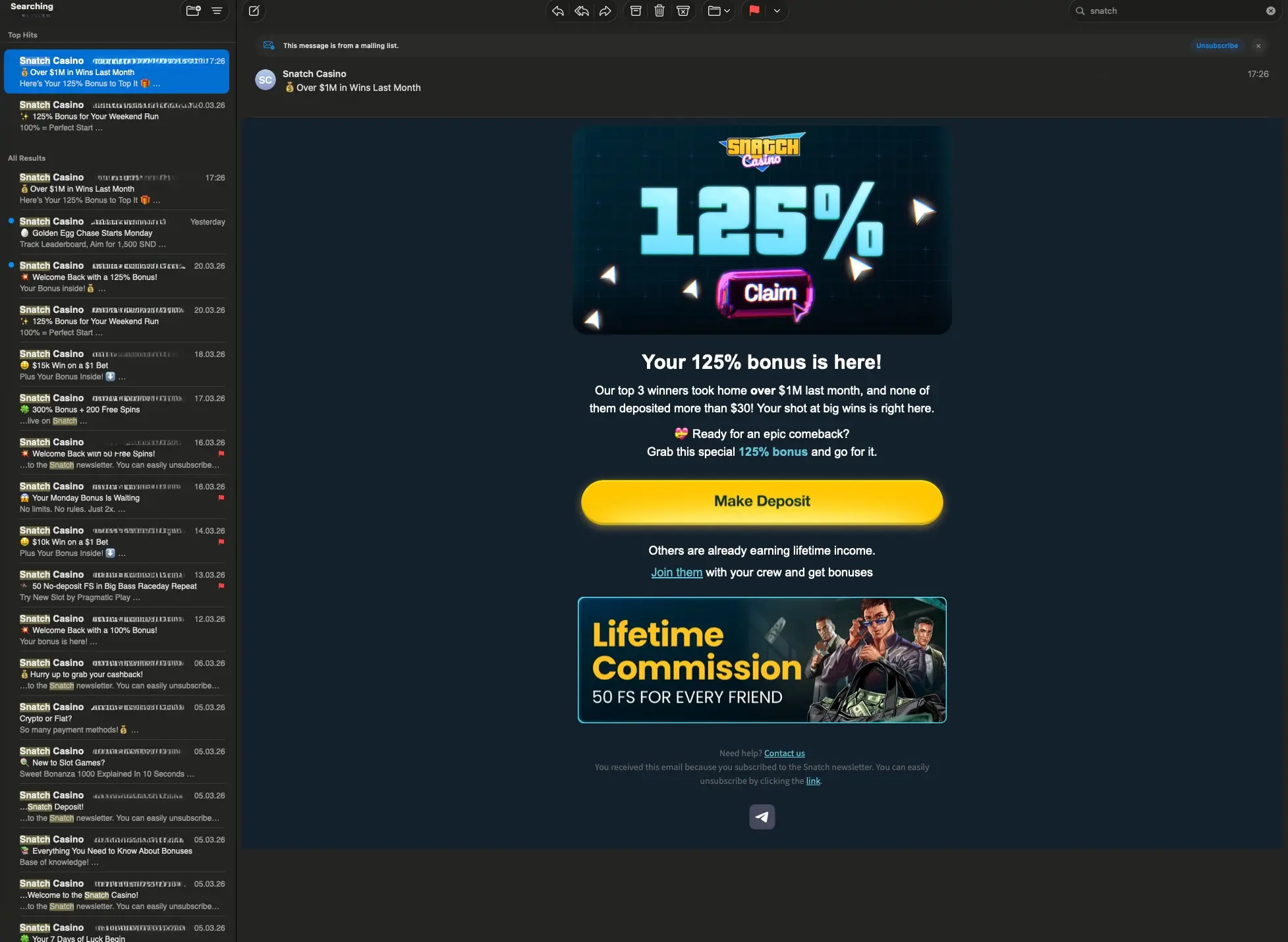Image resolution: width=1288 pixels, height=942 pixels.
Task: Click the unsubscribe link in footer
Action: 813,781
